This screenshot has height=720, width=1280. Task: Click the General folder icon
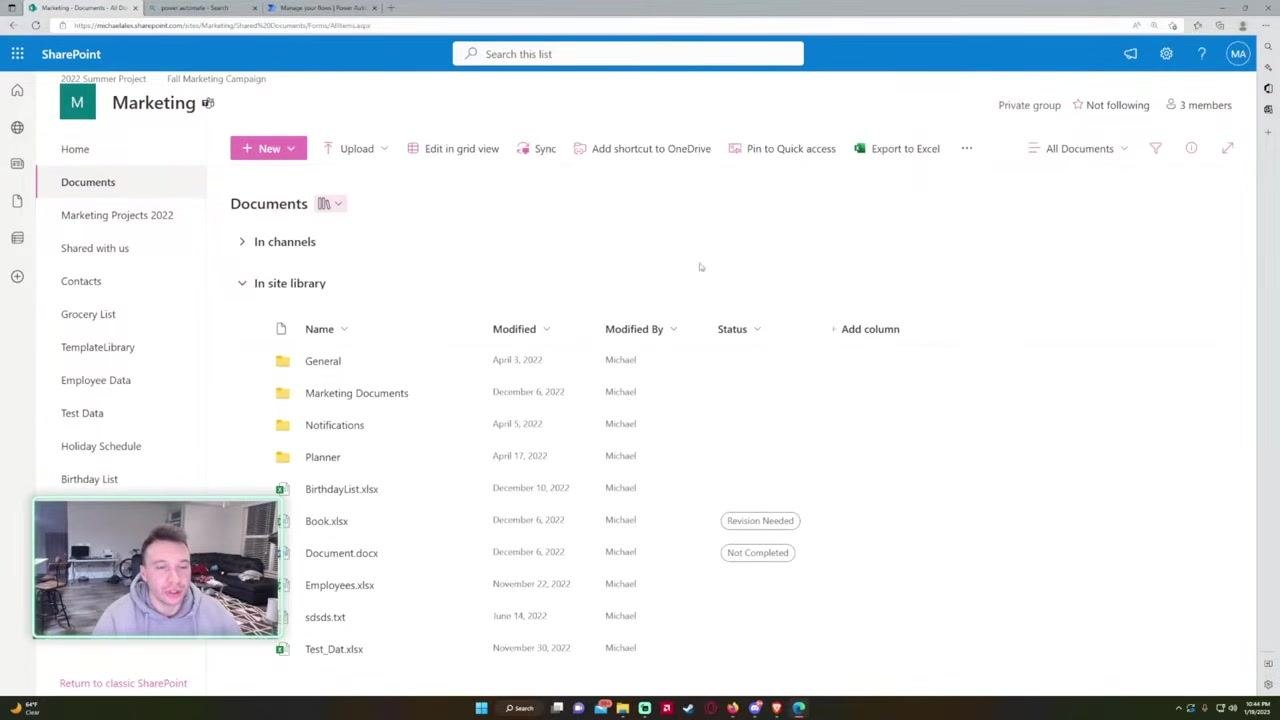click(x=283, y=361)
